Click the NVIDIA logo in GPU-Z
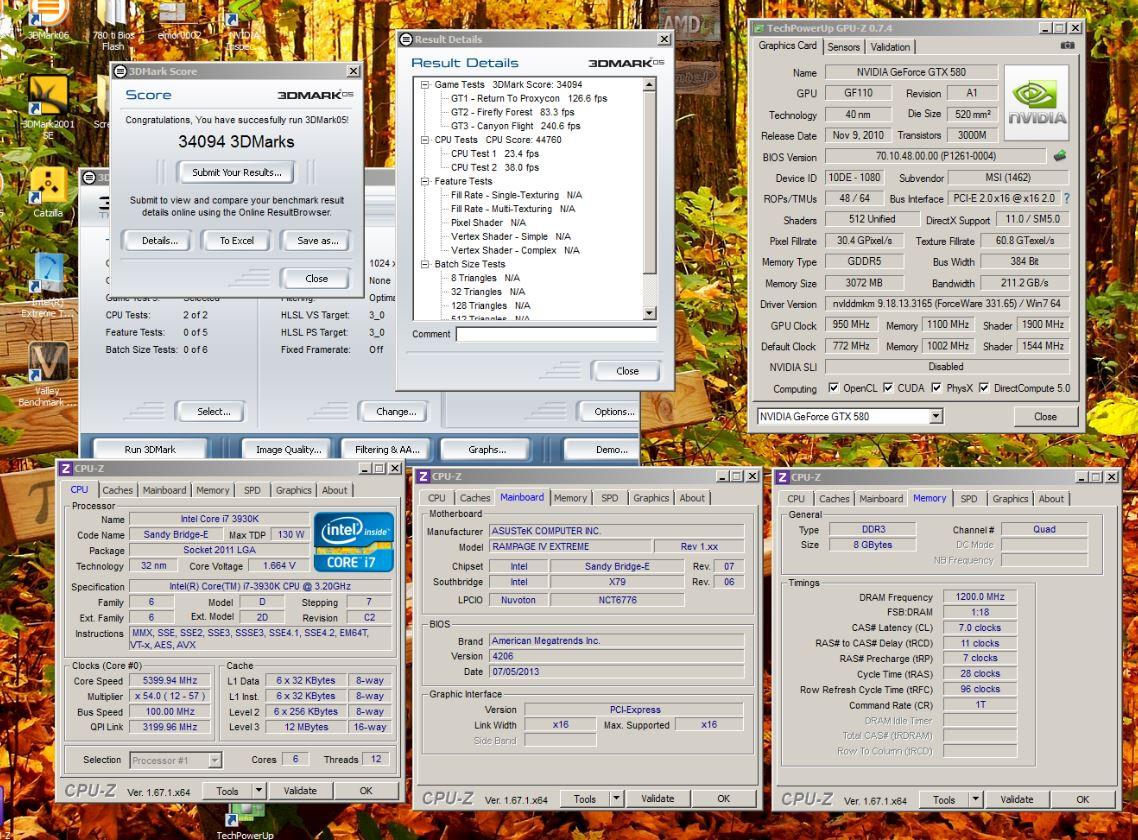The width and height of the screenshot is (1138, 840). click(x=1036, y=103)
